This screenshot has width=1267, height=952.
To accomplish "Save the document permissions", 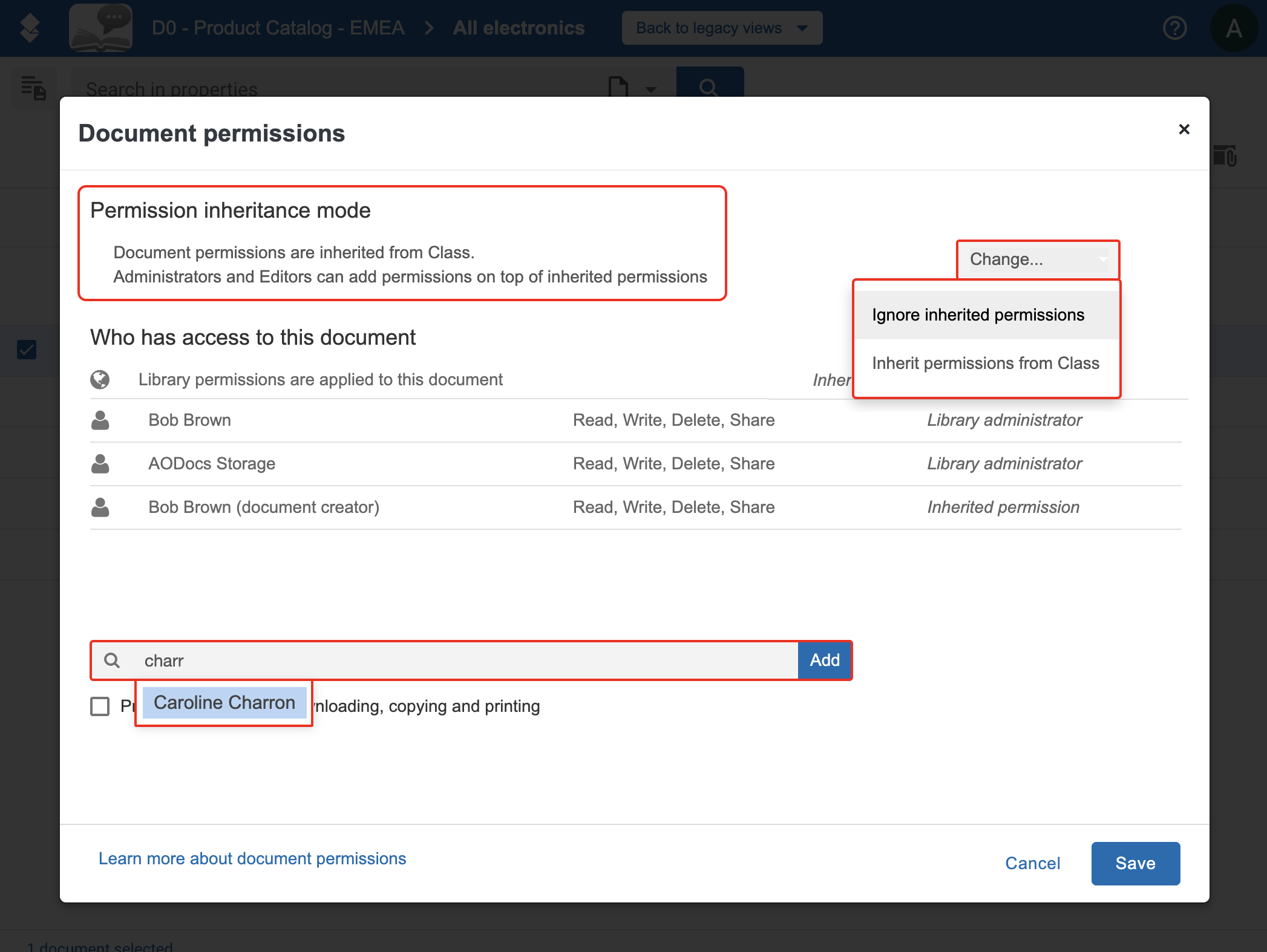I will tap(1135, 863).
